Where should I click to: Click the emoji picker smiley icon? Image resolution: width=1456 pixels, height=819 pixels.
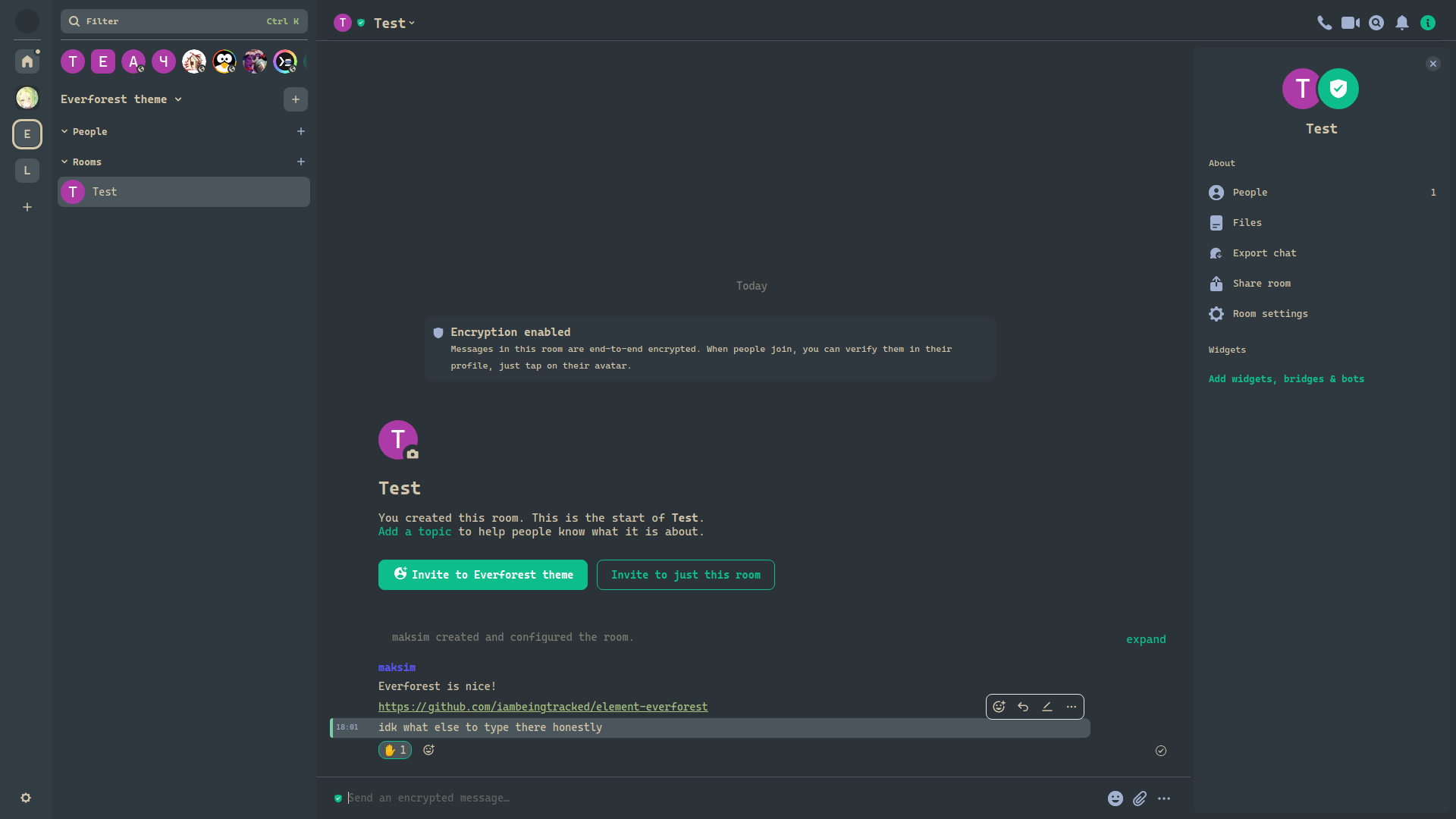(x=1115, y=798)
